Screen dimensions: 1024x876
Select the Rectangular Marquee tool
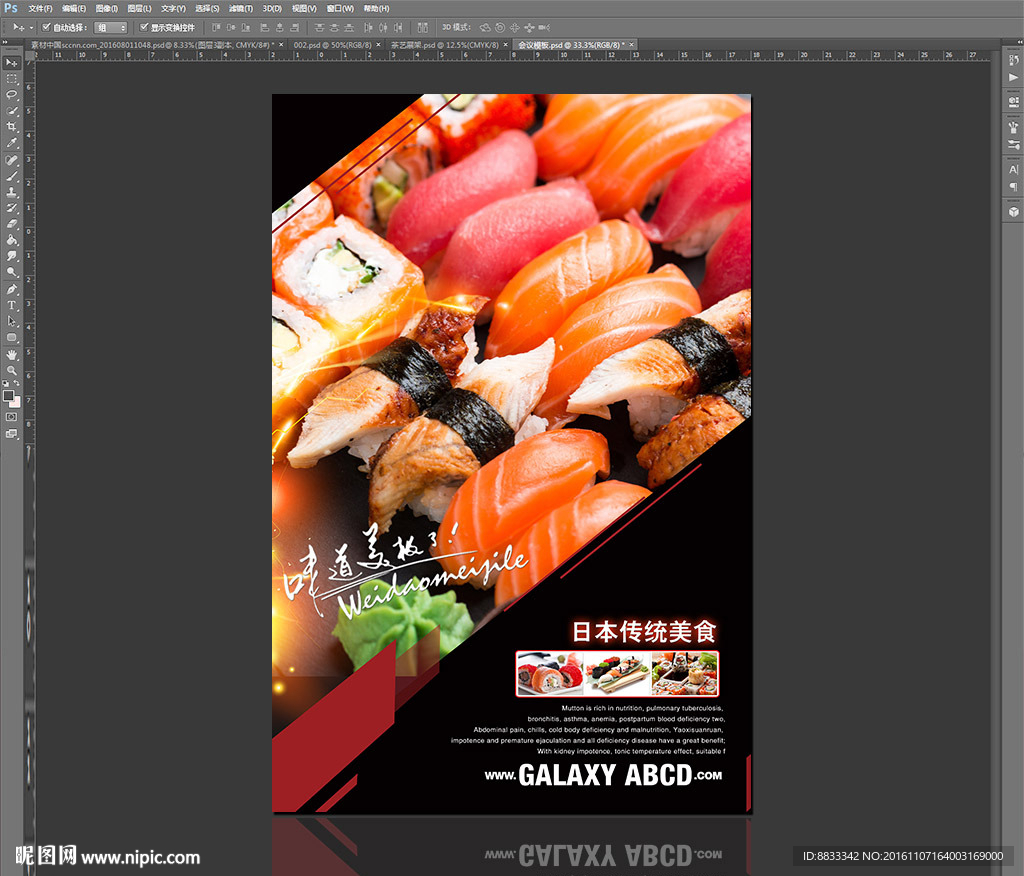coord(12,79)
